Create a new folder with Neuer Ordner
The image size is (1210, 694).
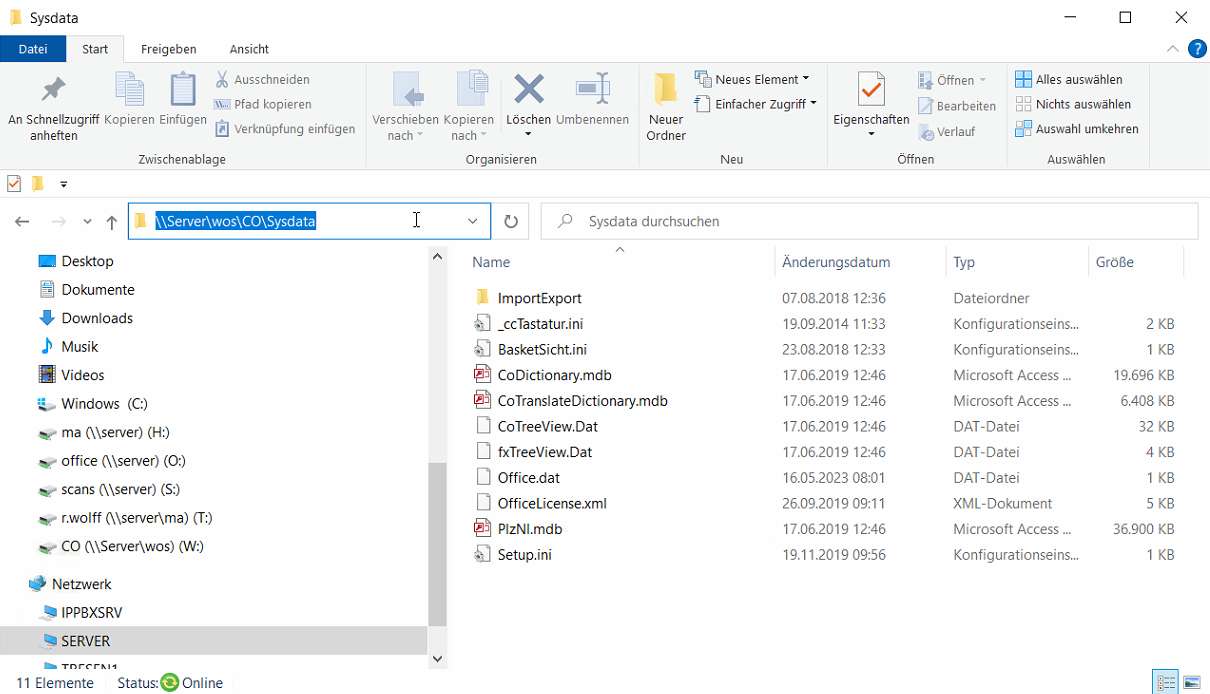(666, 108)
